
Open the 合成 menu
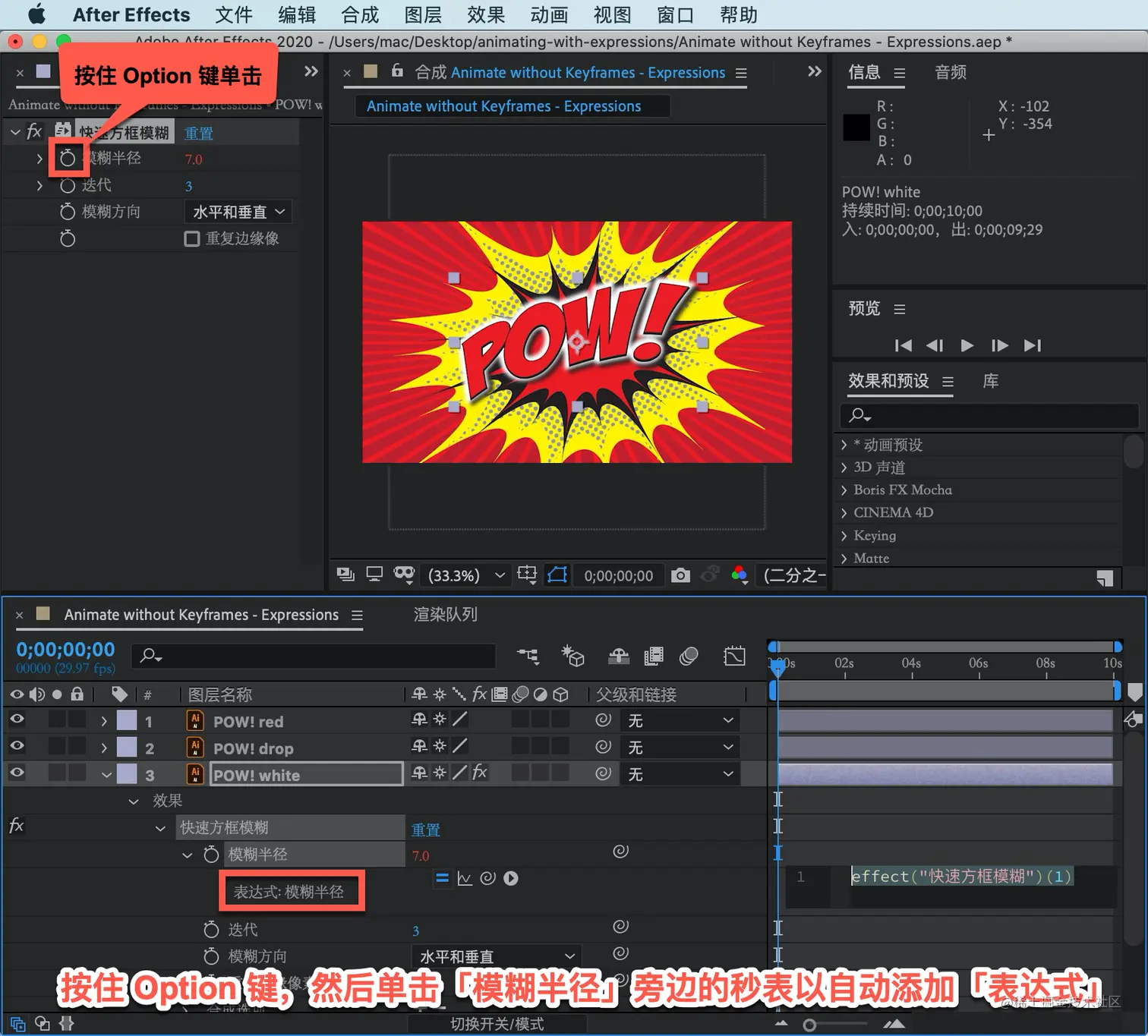click(360, 14)
